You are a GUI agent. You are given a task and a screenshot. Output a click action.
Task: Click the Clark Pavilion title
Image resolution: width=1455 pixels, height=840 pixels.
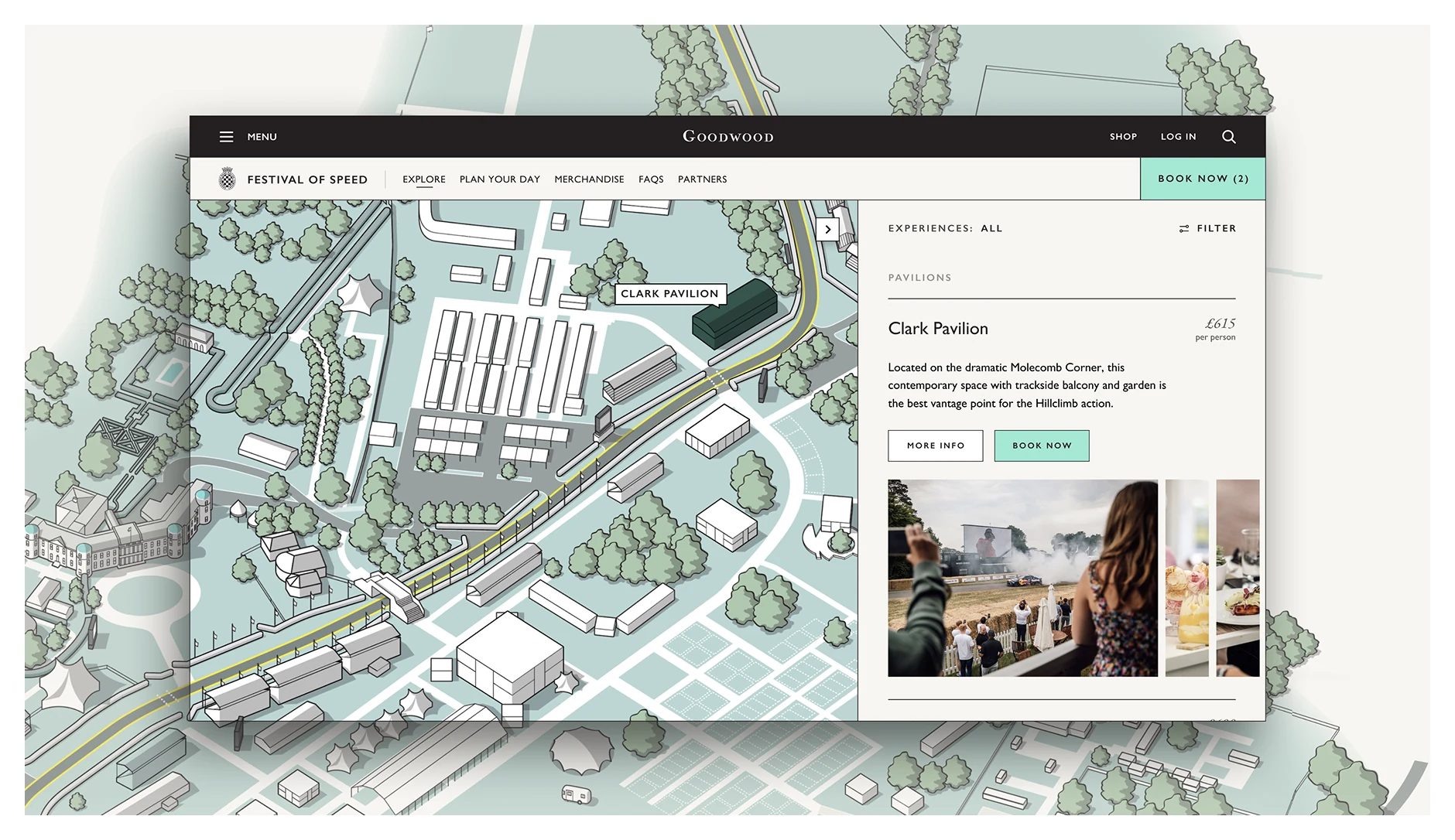click(938, 329)
